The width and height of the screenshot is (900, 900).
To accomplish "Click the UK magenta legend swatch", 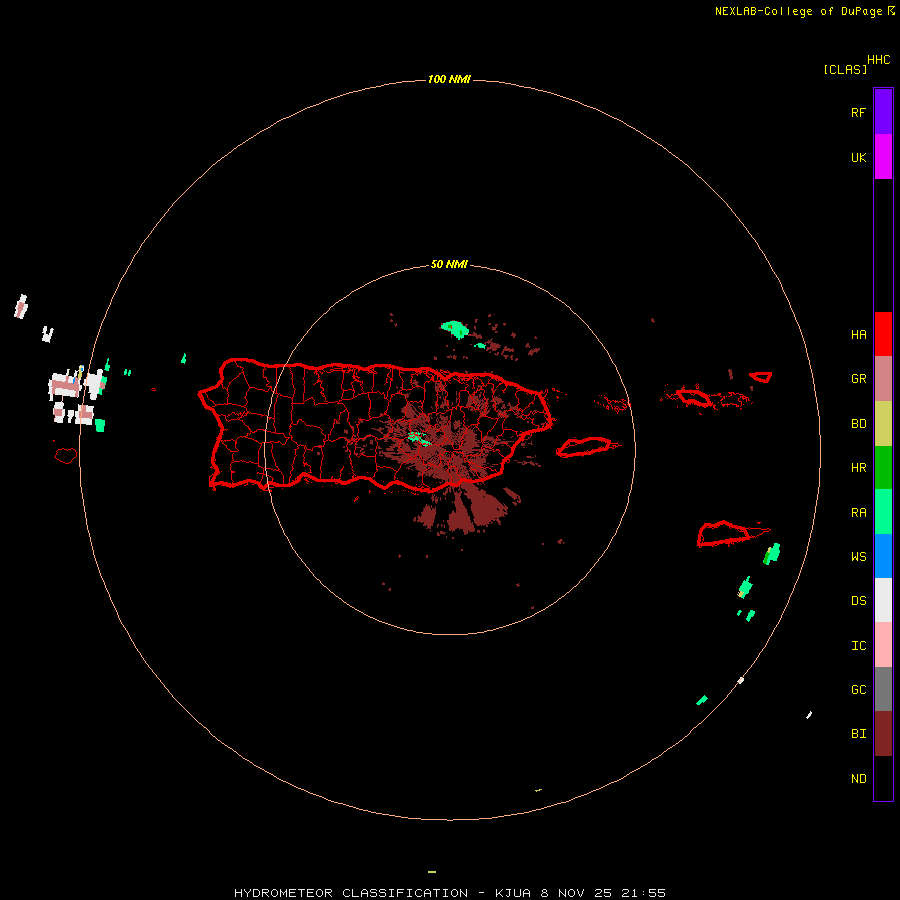I will (x=883, y=157).
